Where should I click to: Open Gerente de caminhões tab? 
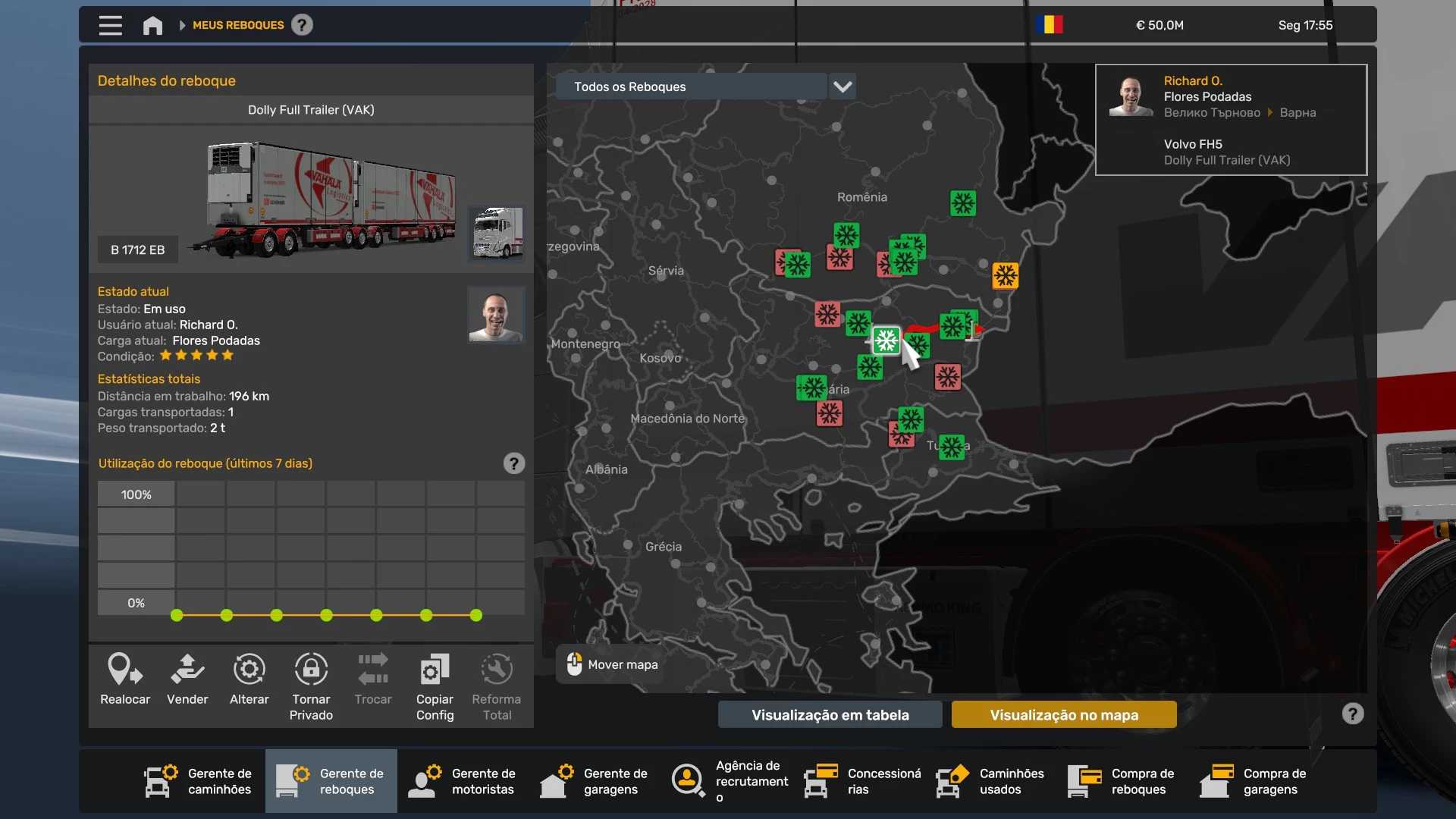200,781
